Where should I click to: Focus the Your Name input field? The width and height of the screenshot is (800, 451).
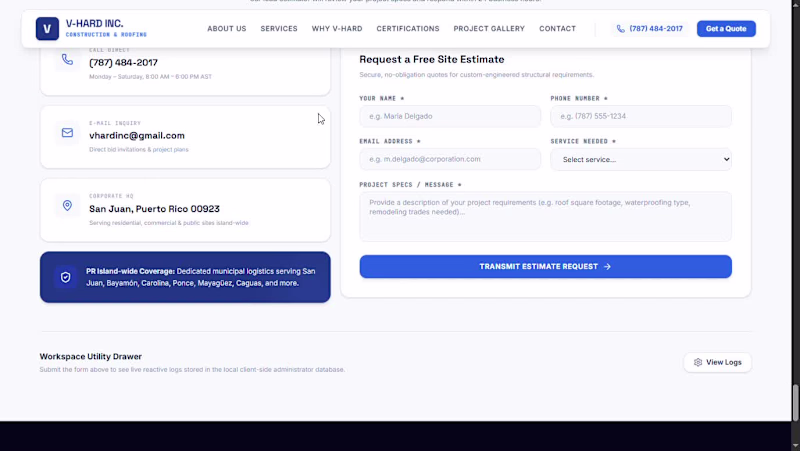(x=450, y=116)
